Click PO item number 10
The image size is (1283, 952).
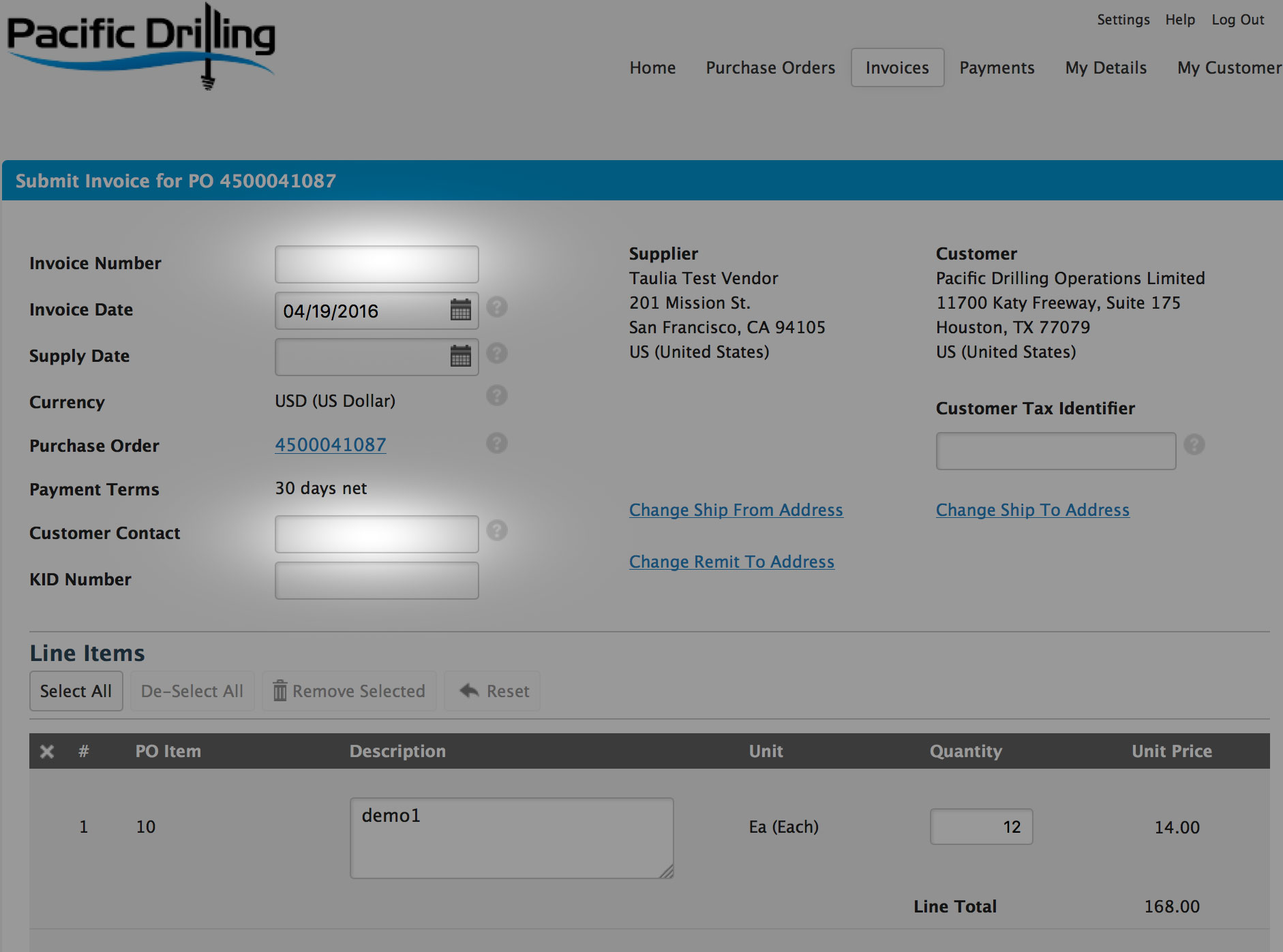coord(146,827)
